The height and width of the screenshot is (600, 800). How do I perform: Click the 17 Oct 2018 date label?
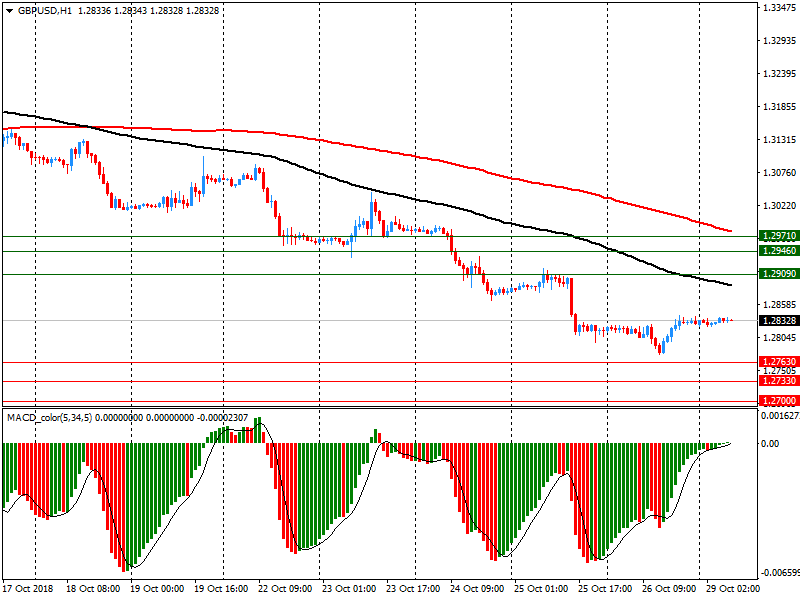[x=28, y=589]
